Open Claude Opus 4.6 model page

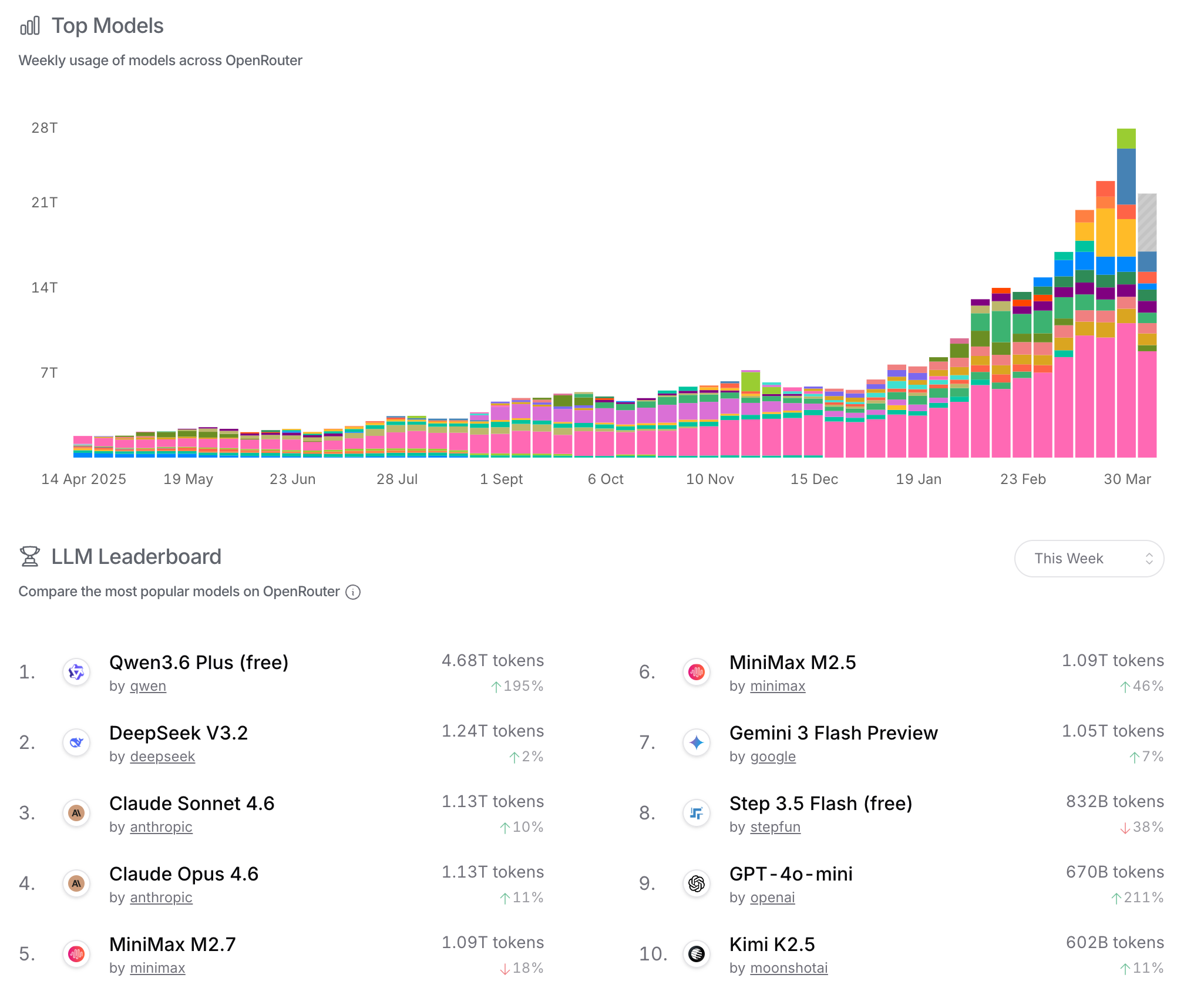point(184,874)
